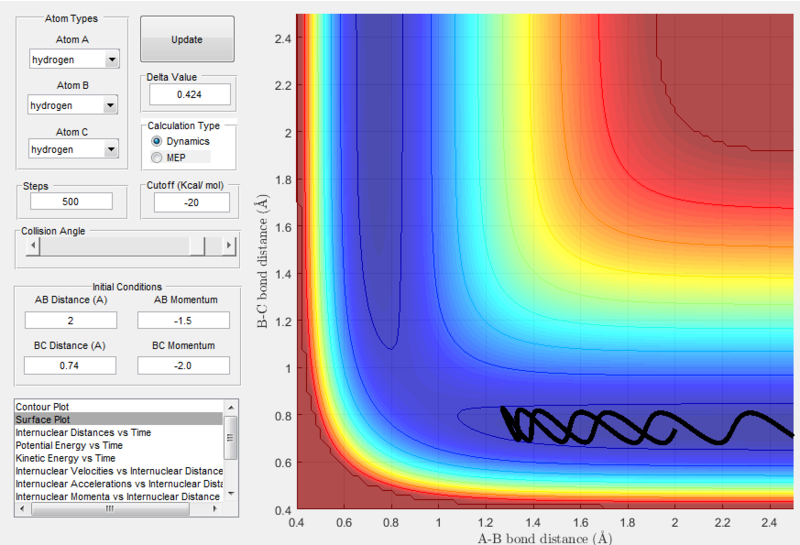
Task: Click the collision angle slider right arrow
Action: click(x=229, y=245)
